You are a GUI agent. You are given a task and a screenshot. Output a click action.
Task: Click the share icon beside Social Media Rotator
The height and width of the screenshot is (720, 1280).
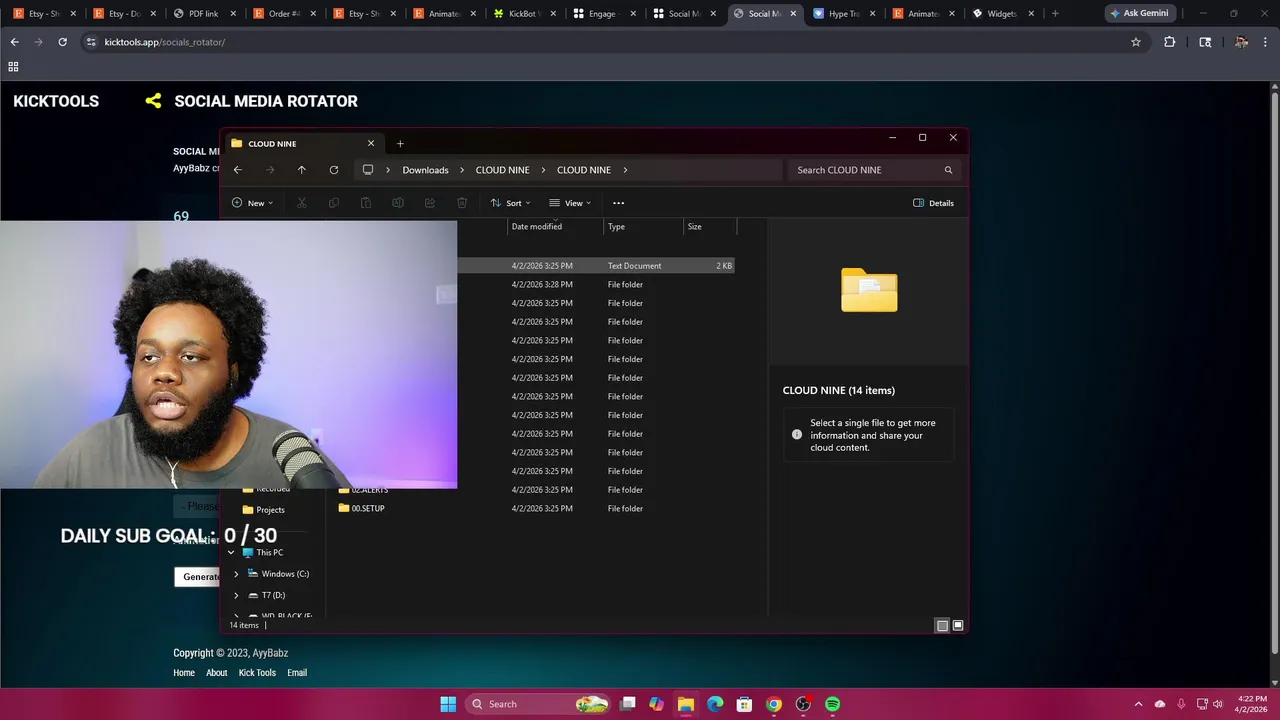coord(153,101)
